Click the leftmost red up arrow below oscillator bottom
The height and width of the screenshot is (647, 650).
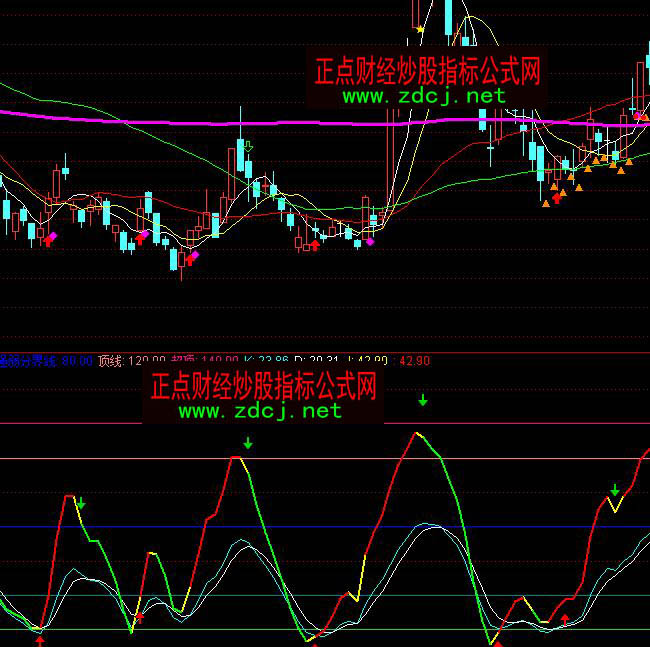(40, 639)
